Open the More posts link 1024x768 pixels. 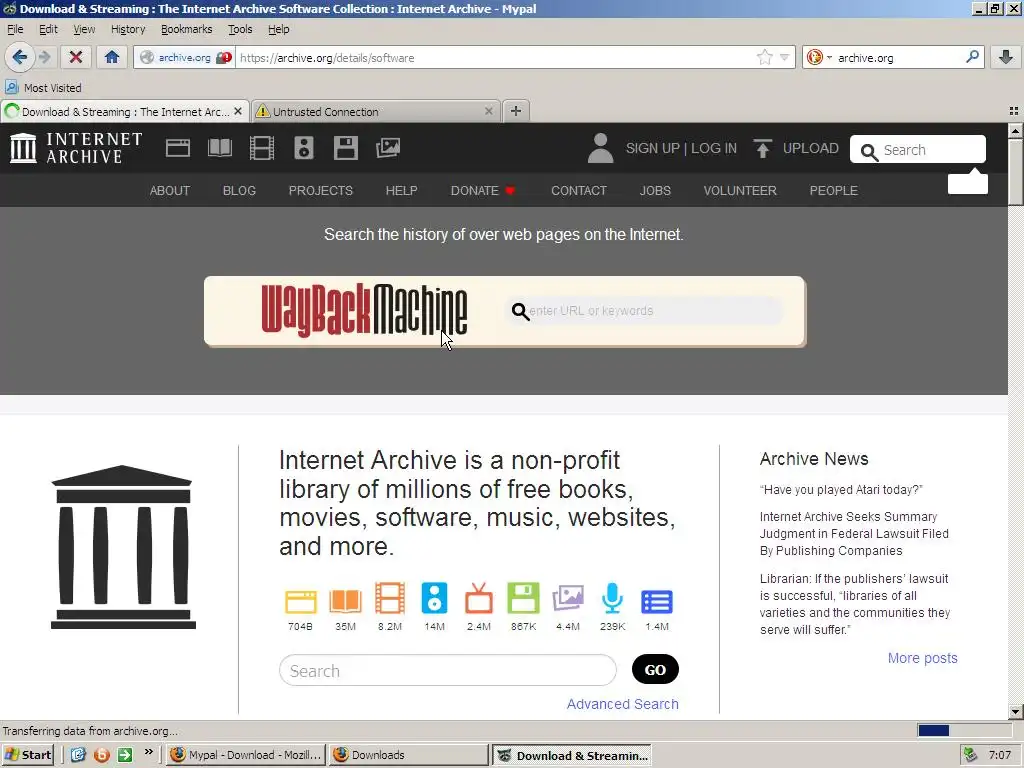(x=922, y=658)
